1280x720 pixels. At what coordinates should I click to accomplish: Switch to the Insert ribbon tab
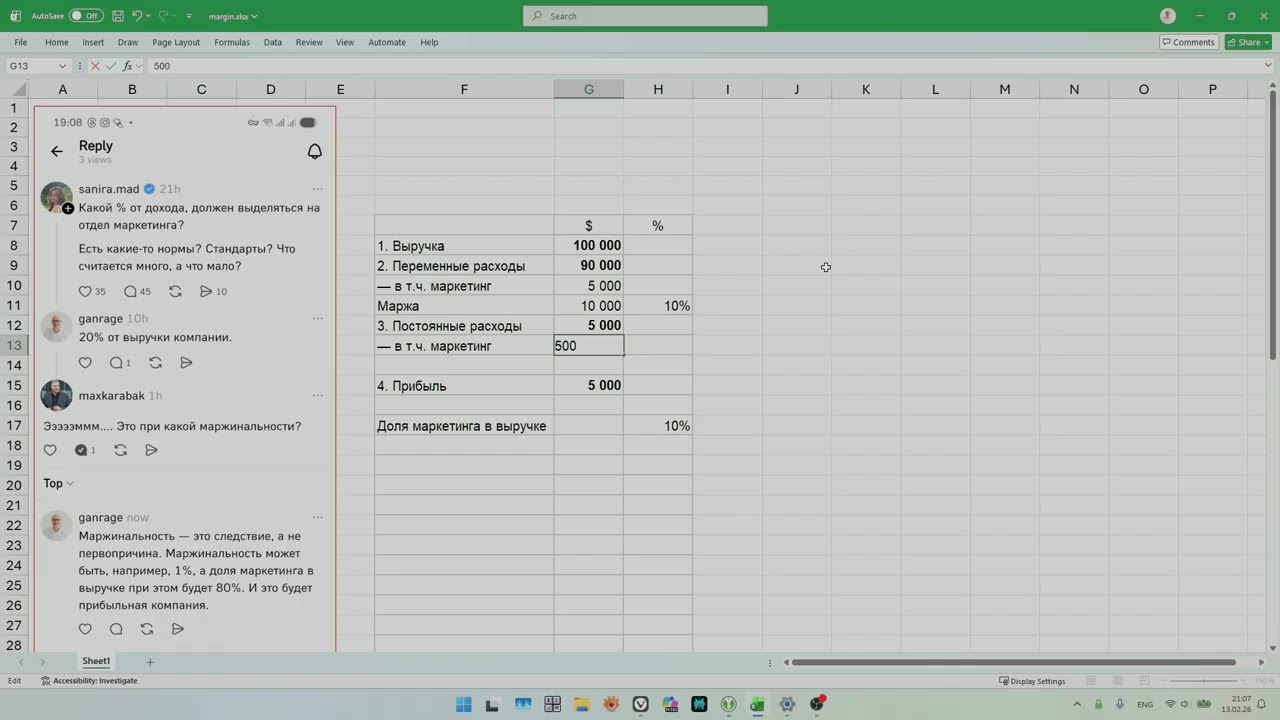tap(93, 42)
